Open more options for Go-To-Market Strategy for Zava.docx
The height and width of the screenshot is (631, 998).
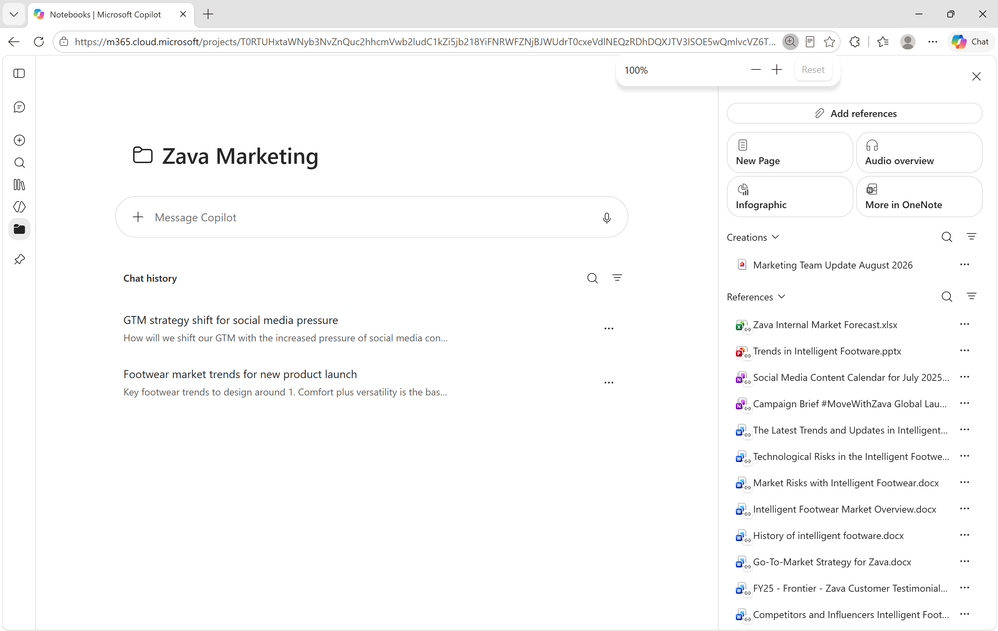(x=964, y=561)
